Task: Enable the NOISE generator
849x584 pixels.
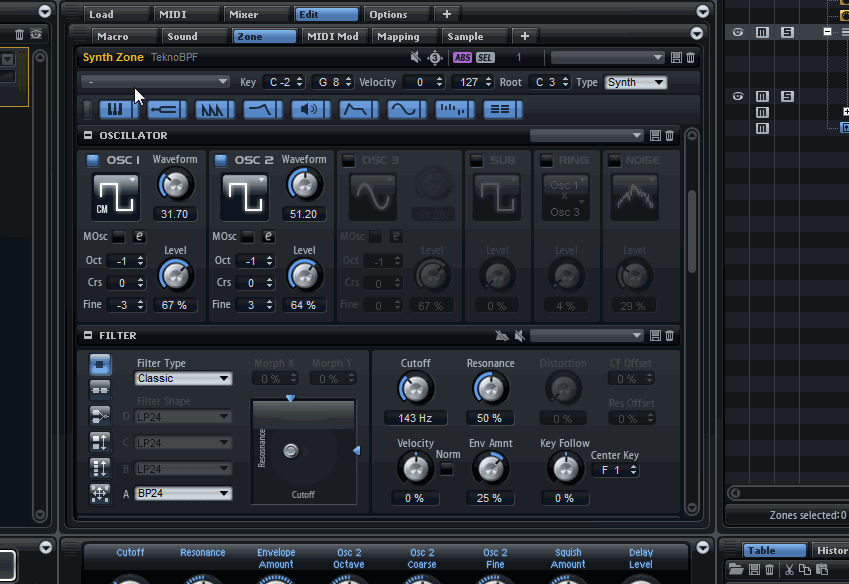Action: [x=615, y=160]
